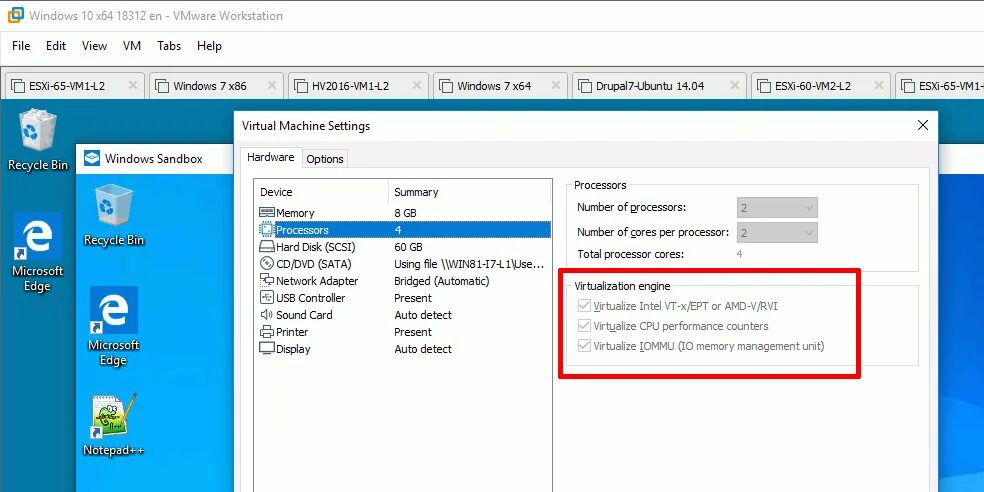Click the Network Adapter icon
Image resolution: width=984 pixels, height=492 pixels.
coord(267,281)
